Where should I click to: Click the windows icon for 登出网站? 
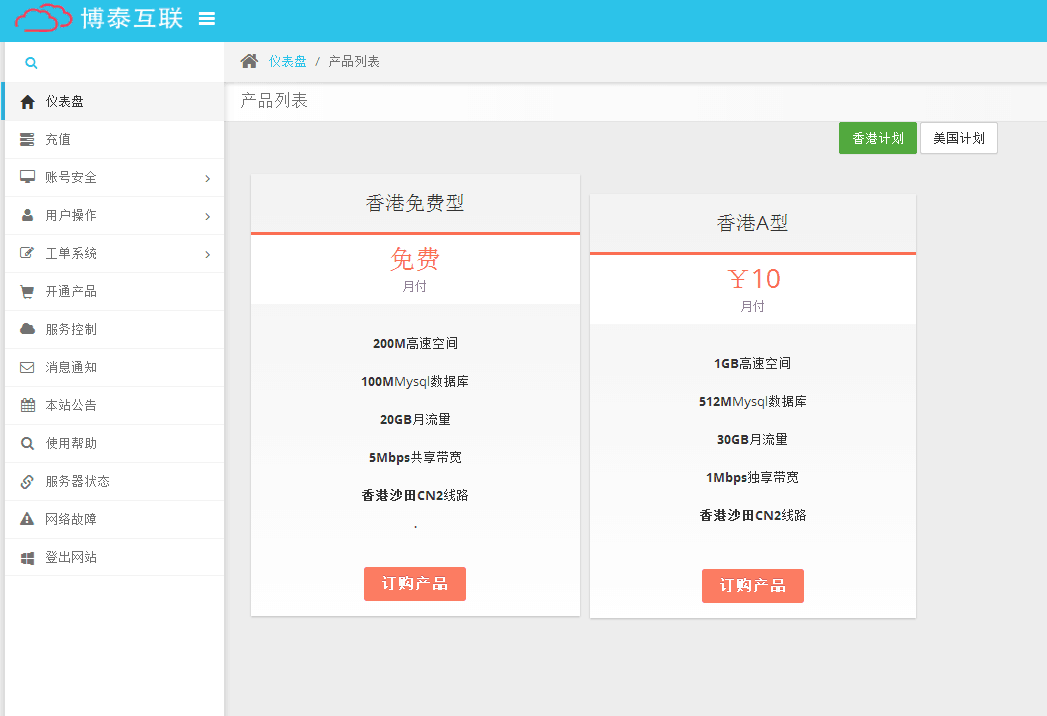(27, 558)
